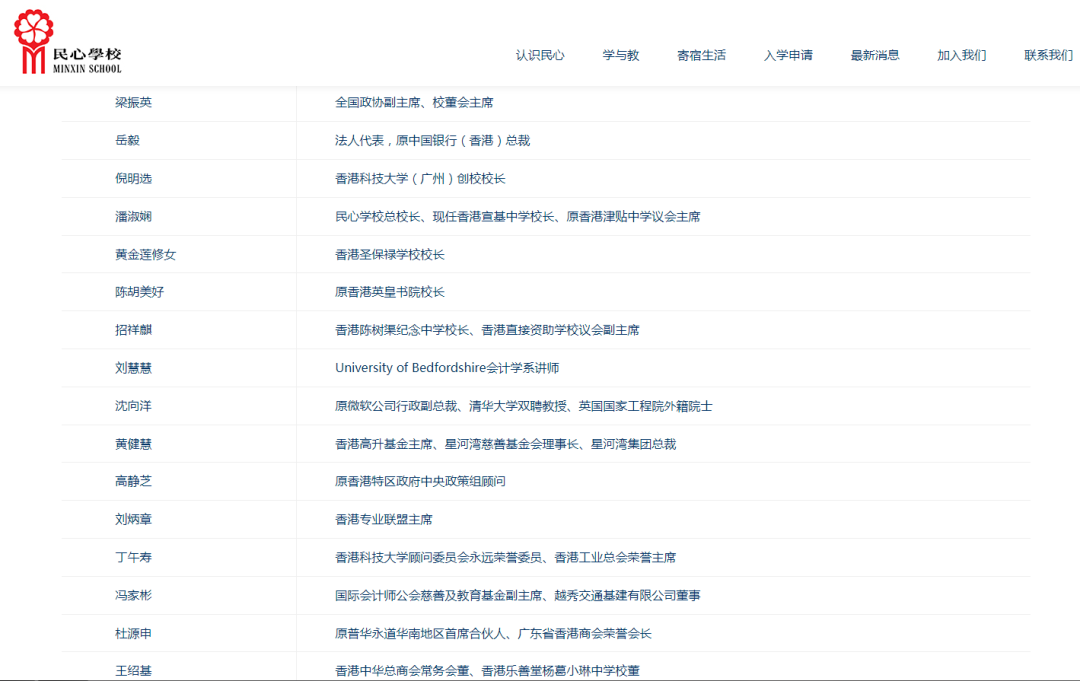Image resolution: width=1080 pixels, height=681 pixels.
Task: Select the name 杜源申
Action: pyautogui.click(x=133, y=633)
